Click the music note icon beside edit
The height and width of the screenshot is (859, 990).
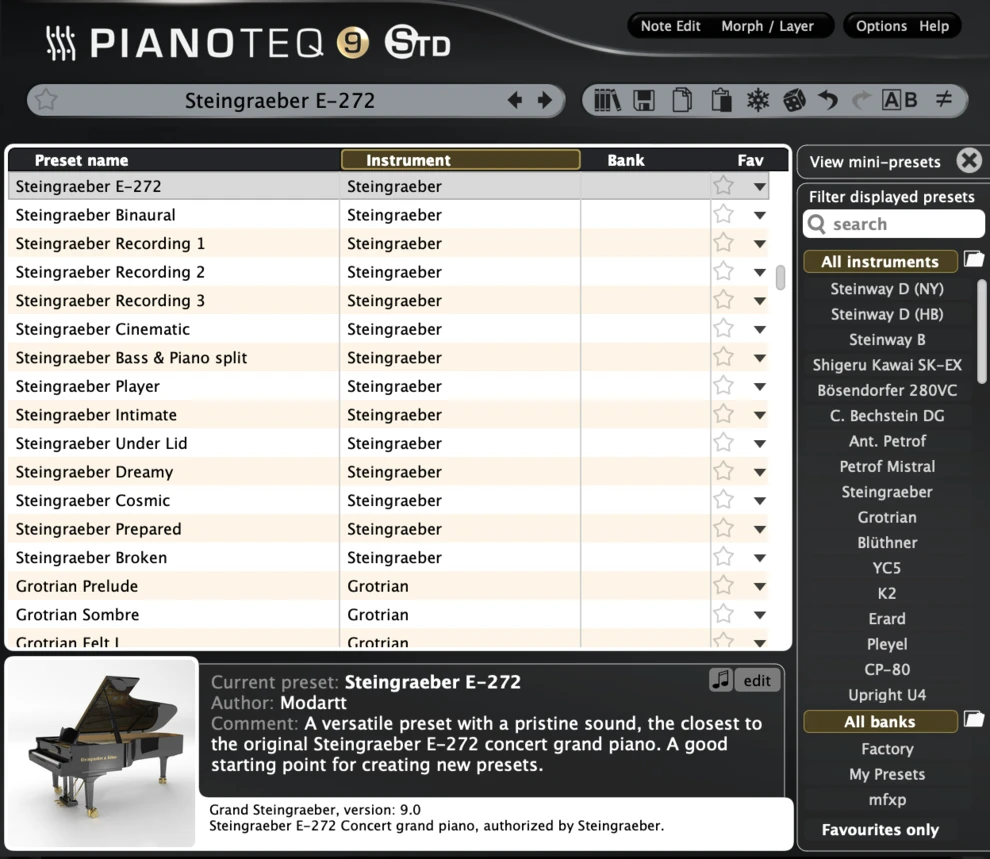point(720,680)
